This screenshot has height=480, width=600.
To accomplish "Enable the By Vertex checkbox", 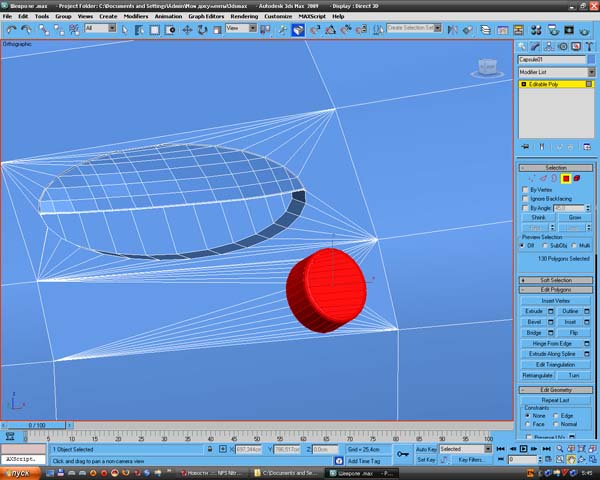I will tap(526, 189).
